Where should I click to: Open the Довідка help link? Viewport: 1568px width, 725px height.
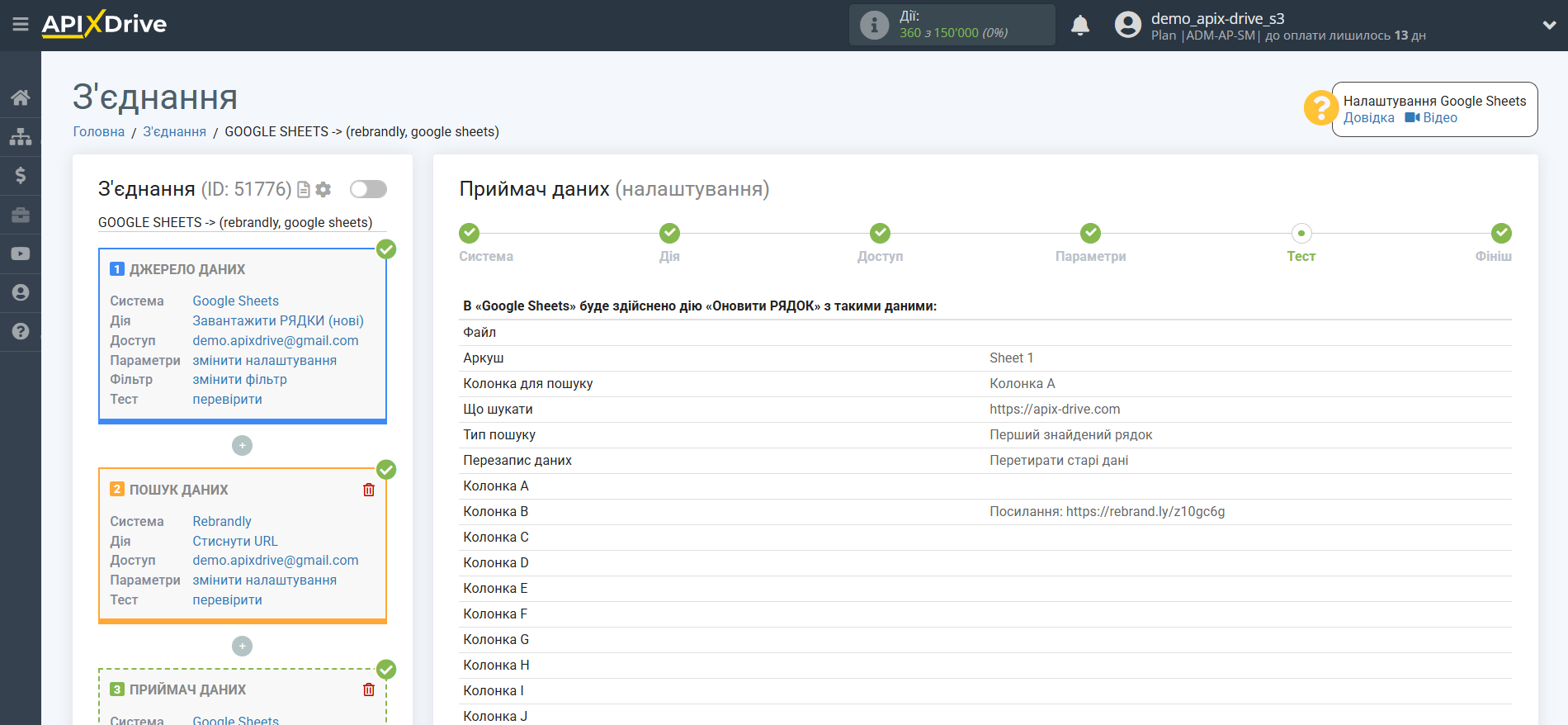point(1368,118)
